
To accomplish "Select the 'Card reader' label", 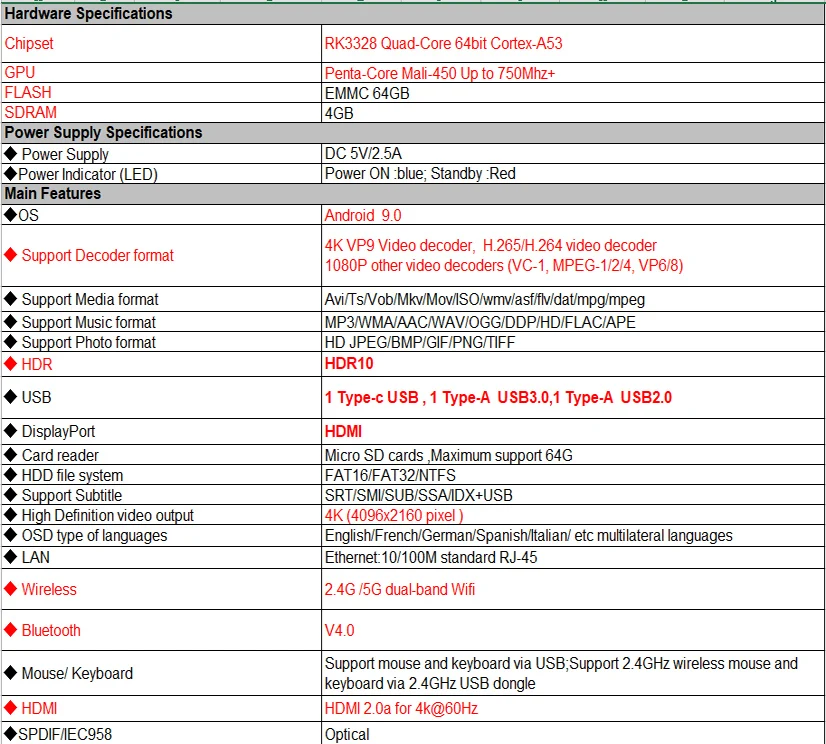I will pos(161,455).
